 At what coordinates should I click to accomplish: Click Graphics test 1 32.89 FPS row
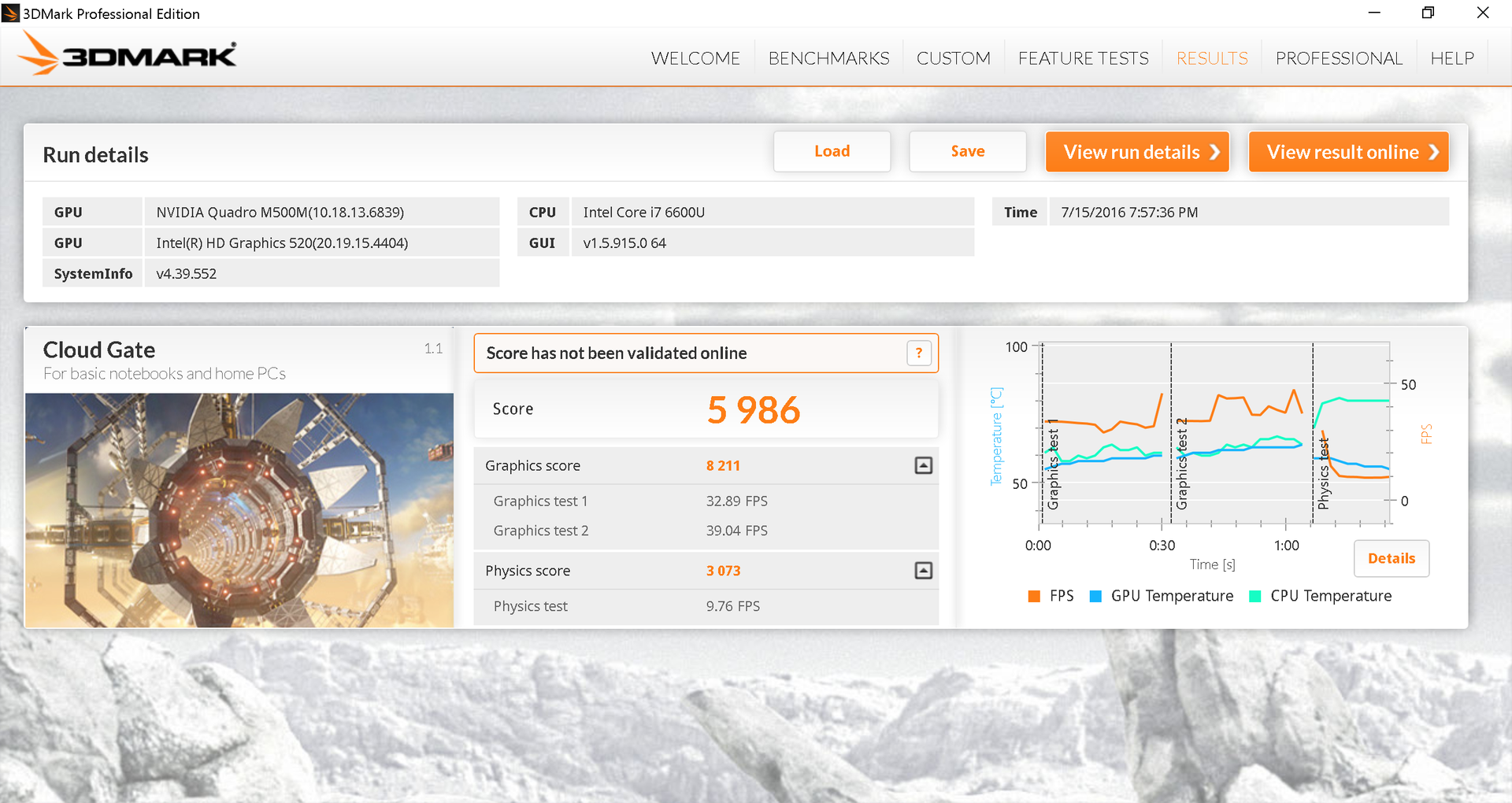pyautogui.click(x=706, y=501)
